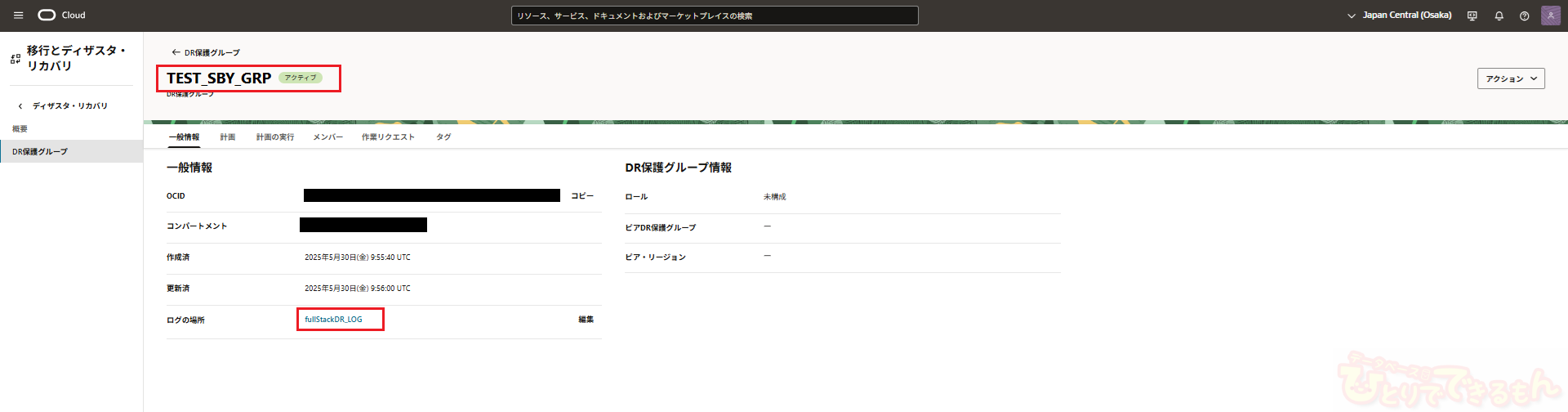Switch to the 計画の実行 tab

pos(274,137)
